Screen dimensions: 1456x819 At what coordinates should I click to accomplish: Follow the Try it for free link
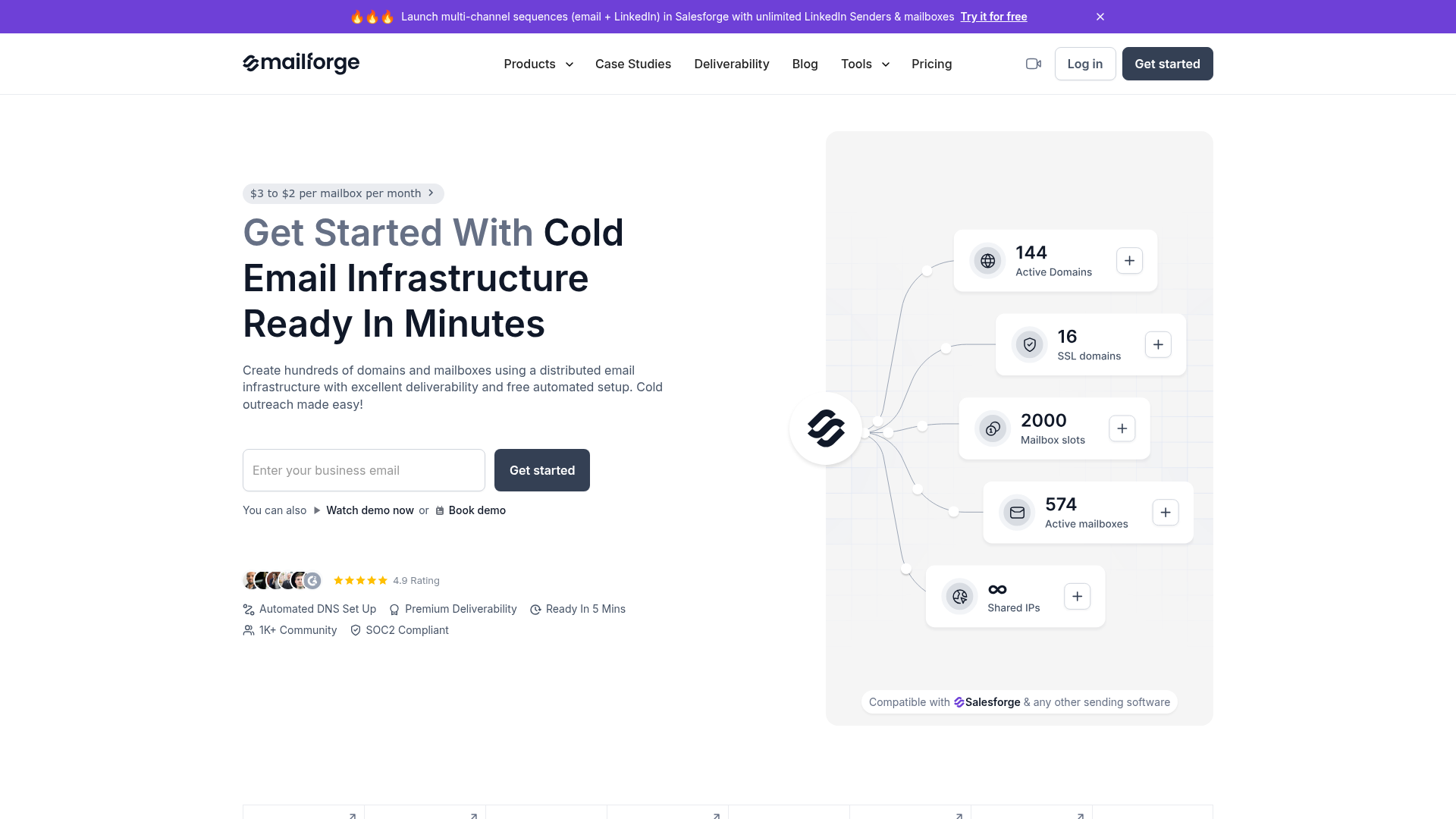click(993, 17)
